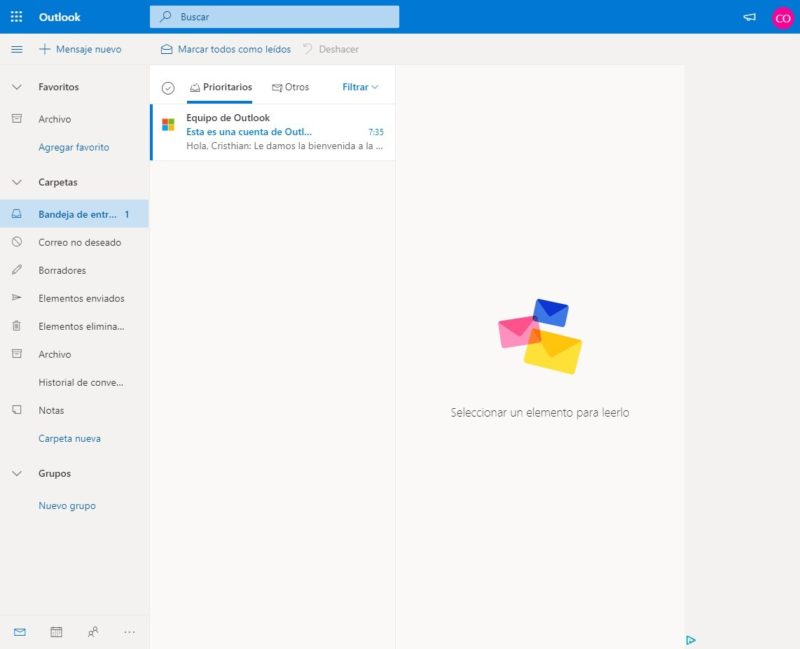This screenshot has width=800, height=649.
Task: Switch to the Prioritarios tab
Action: coord(220,87)
